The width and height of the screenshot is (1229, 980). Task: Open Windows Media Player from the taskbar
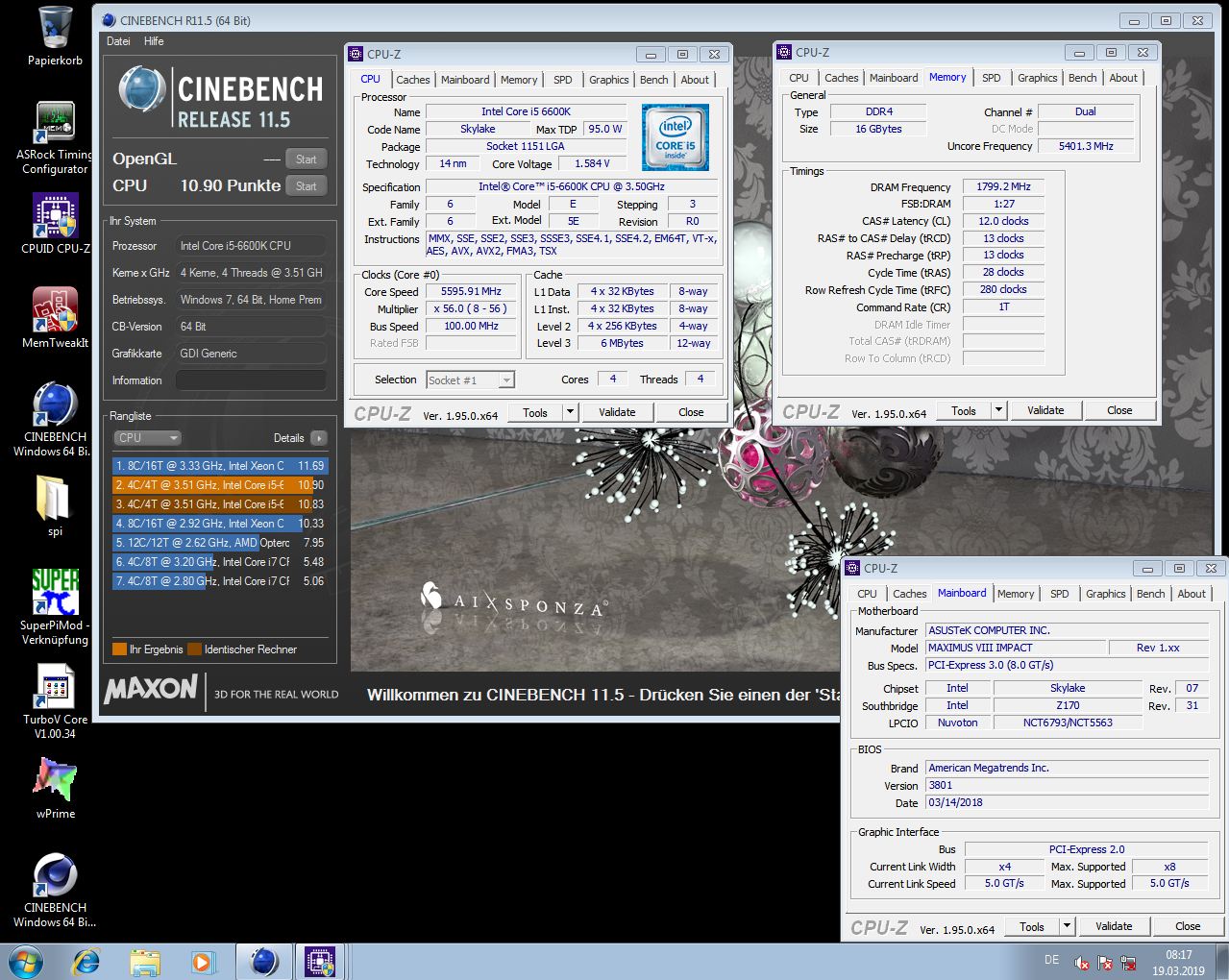pyautogui.click(x=202, y=961)
